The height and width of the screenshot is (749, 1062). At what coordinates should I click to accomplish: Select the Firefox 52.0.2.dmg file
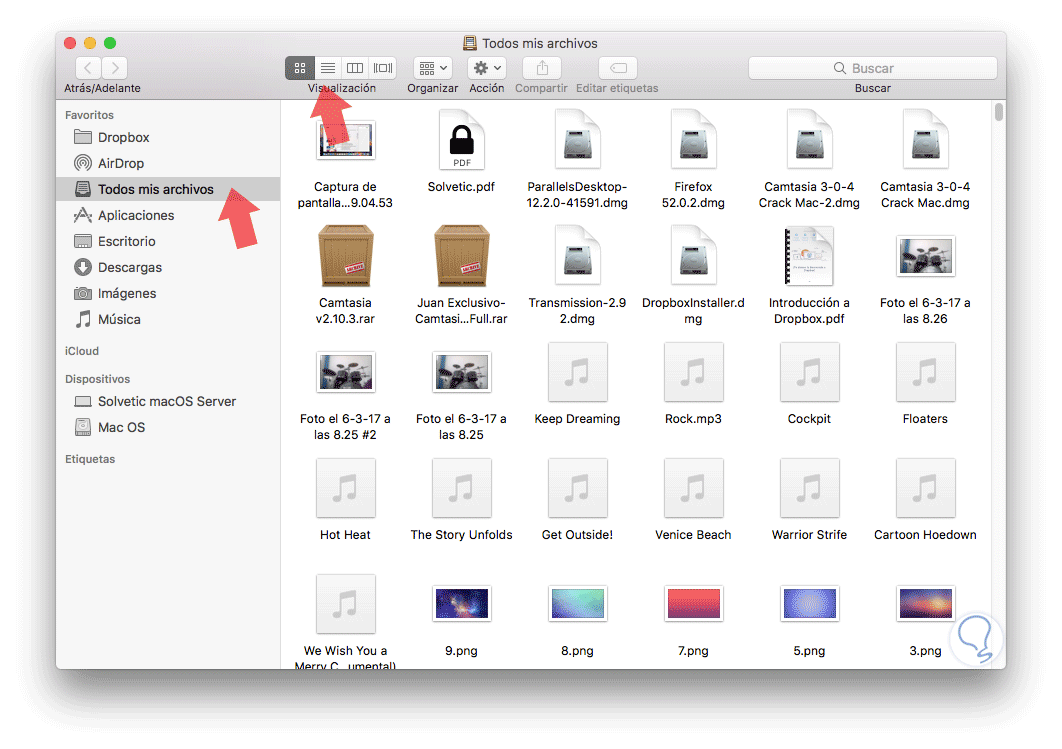pyautogui.click(x=694, y=140)
